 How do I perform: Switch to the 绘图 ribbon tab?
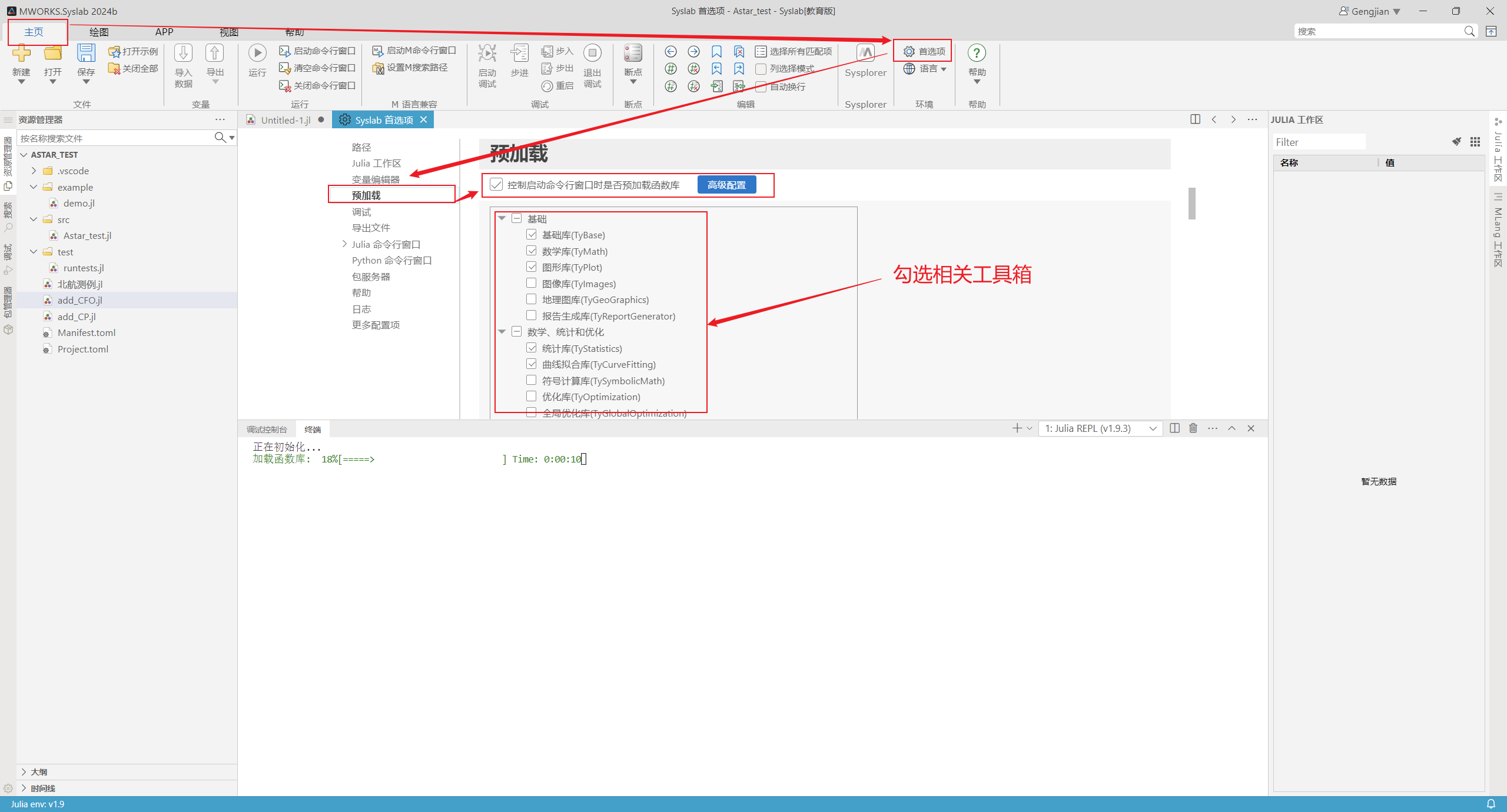click(x=99, y=32)
